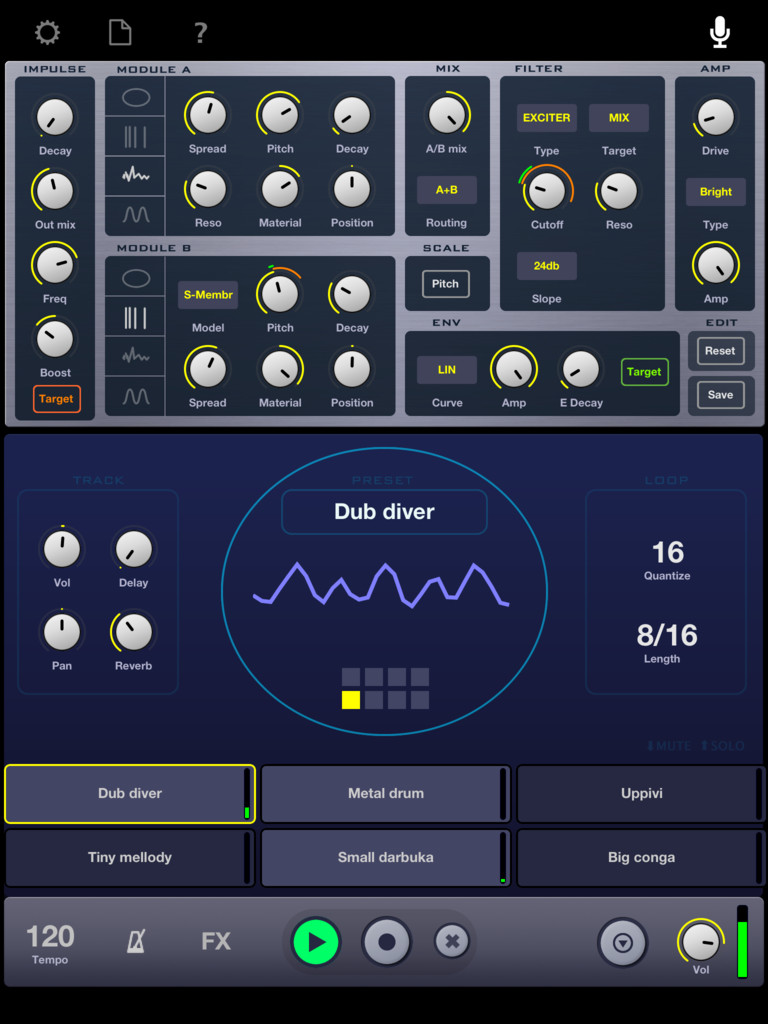Change routing from A+B
This screenshot has width=768, height=1024.
[x=447, y=190]
